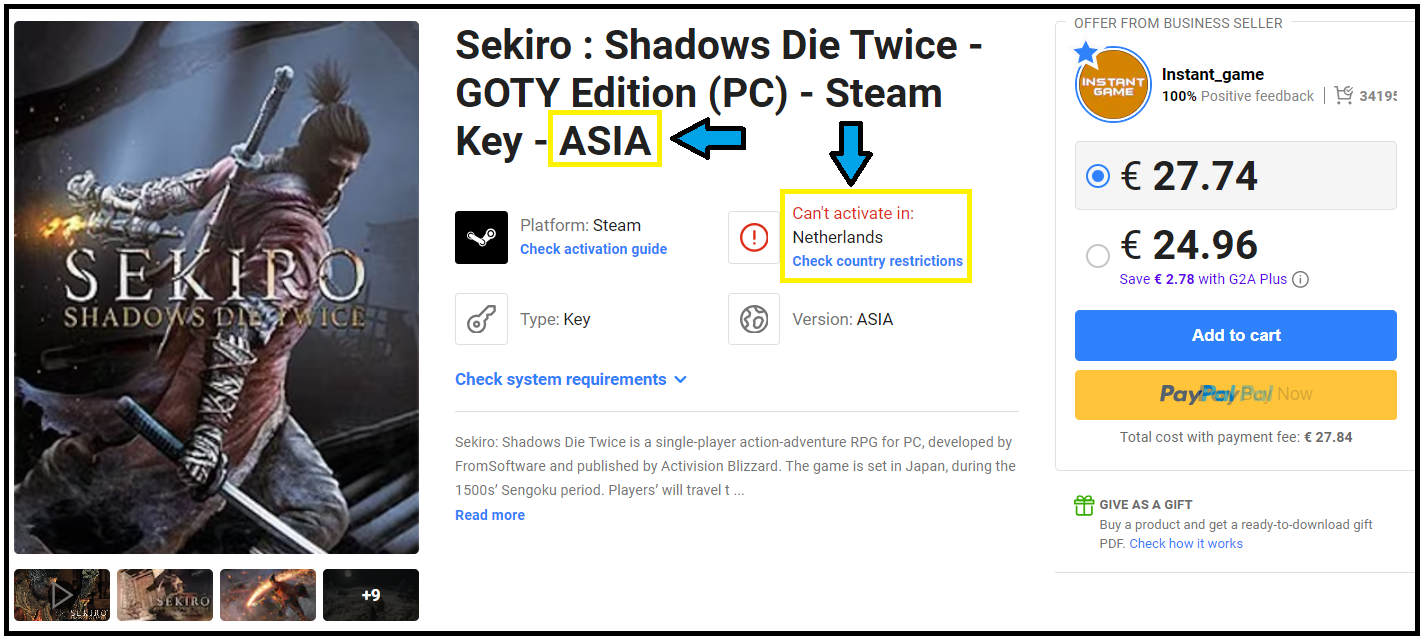Open the +9 more images thumbnail
1423x641 pixels.
coord(370,595)
